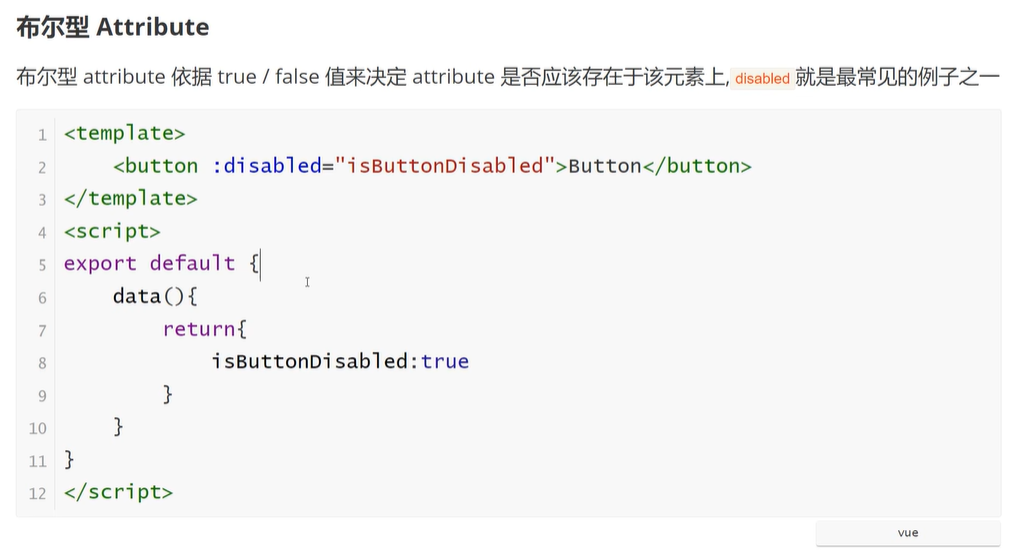Click the closing </button> tag on line 2
This screenshot has height=551, width=1011.
[696, 166]
